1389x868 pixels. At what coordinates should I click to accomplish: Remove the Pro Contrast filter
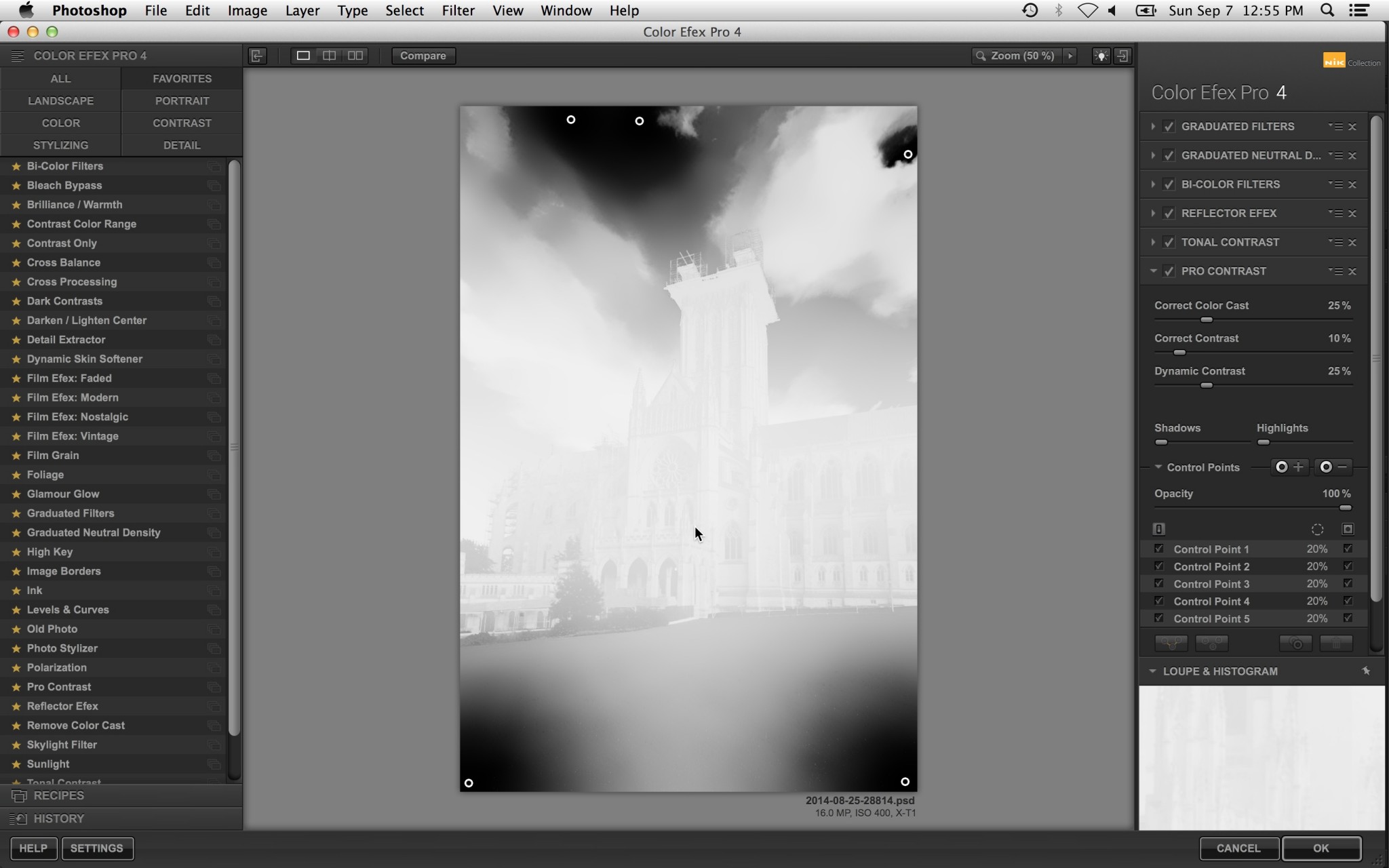click(x=1352, y=271)
